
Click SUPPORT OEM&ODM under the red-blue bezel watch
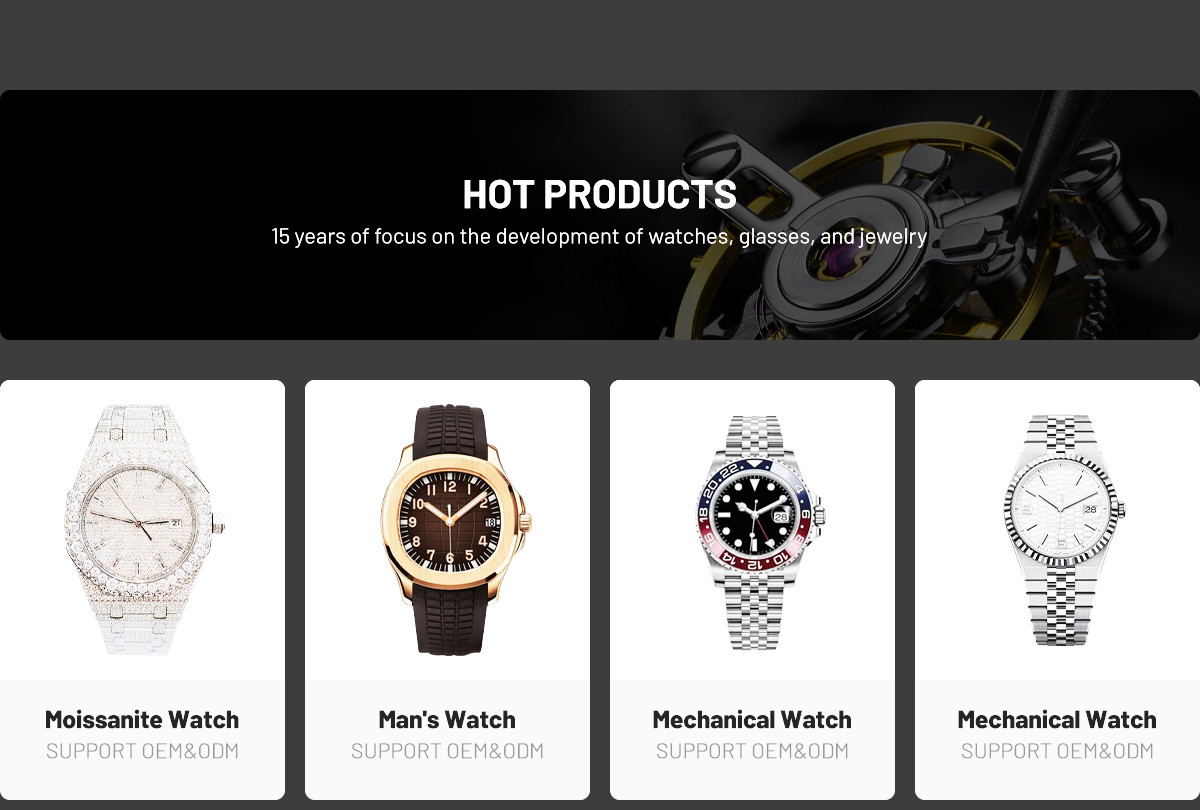click(x=752, y=751)
